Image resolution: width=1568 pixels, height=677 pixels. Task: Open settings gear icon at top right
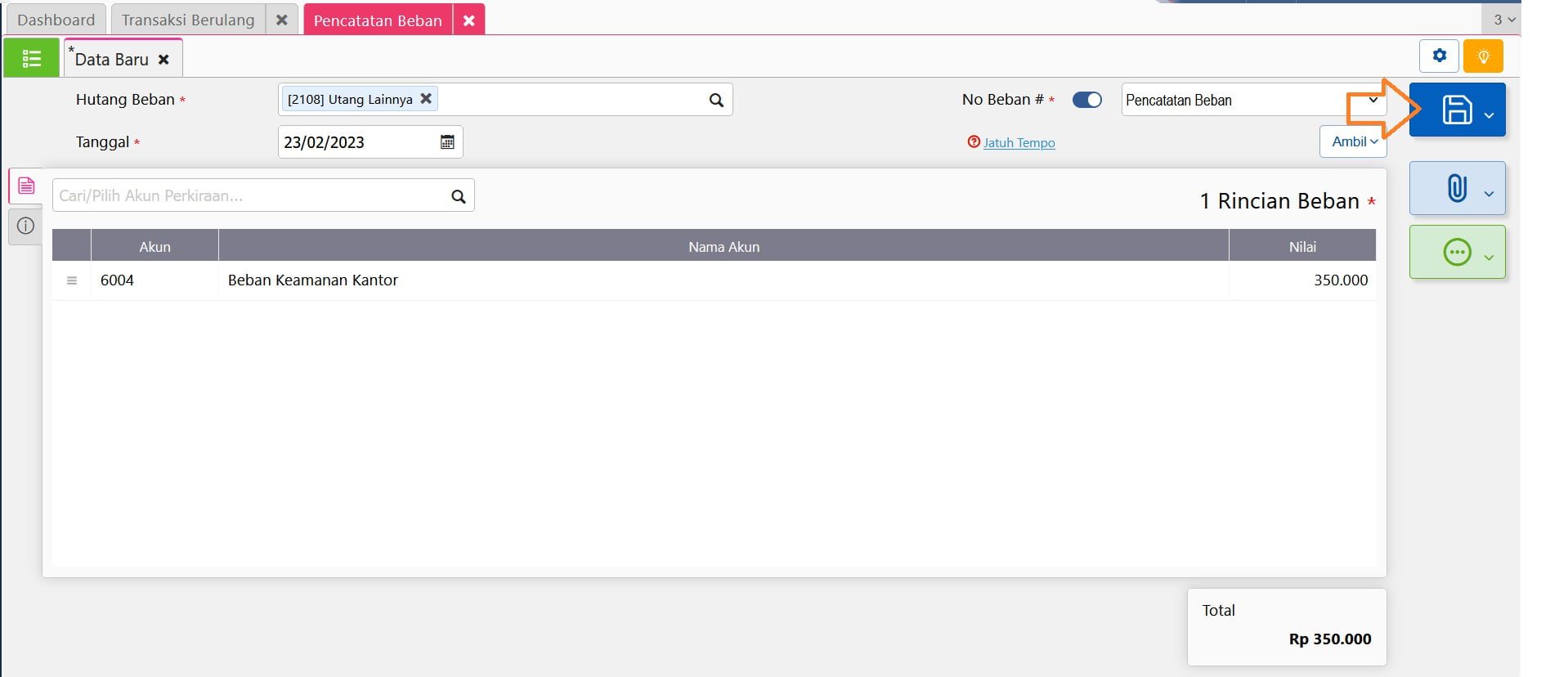[x=1440, y=56]
